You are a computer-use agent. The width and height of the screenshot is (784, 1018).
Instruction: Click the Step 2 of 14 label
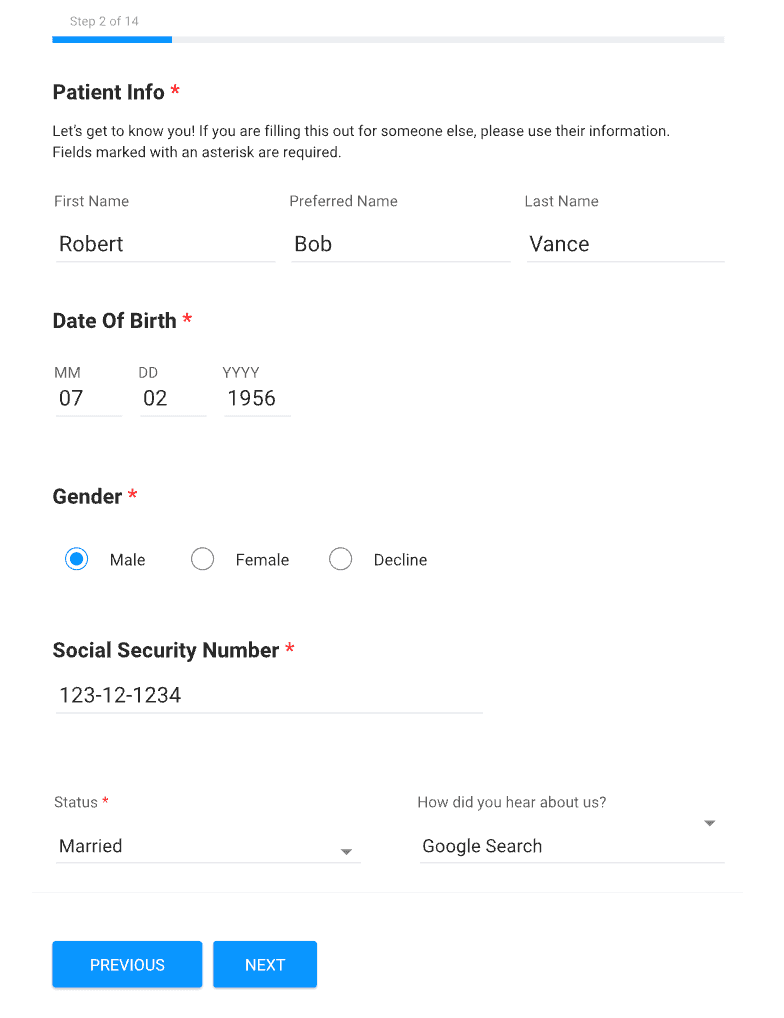[x=104, y=21]
